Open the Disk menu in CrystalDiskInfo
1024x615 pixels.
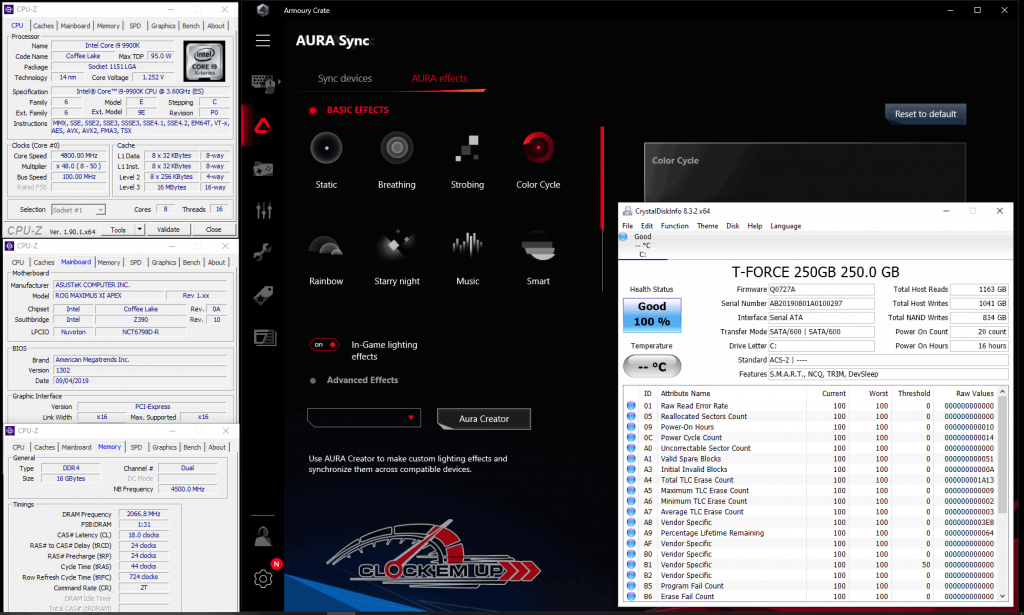click(732, 226)
